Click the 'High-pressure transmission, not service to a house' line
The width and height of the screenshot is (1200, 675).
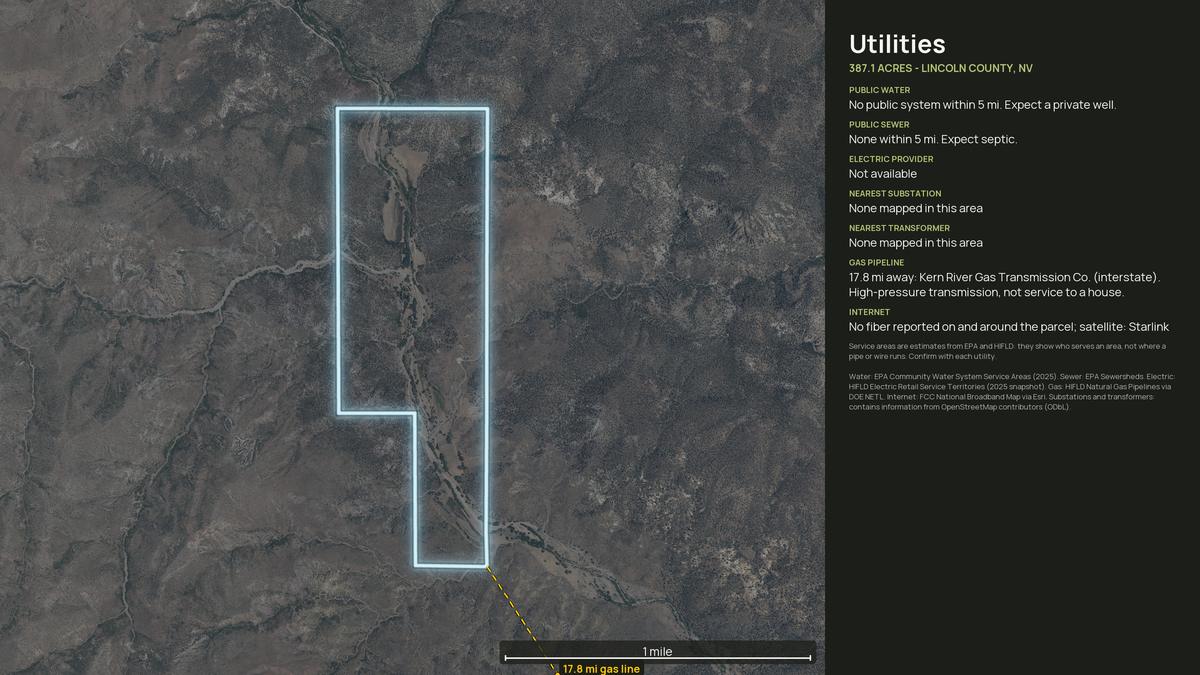987,293
